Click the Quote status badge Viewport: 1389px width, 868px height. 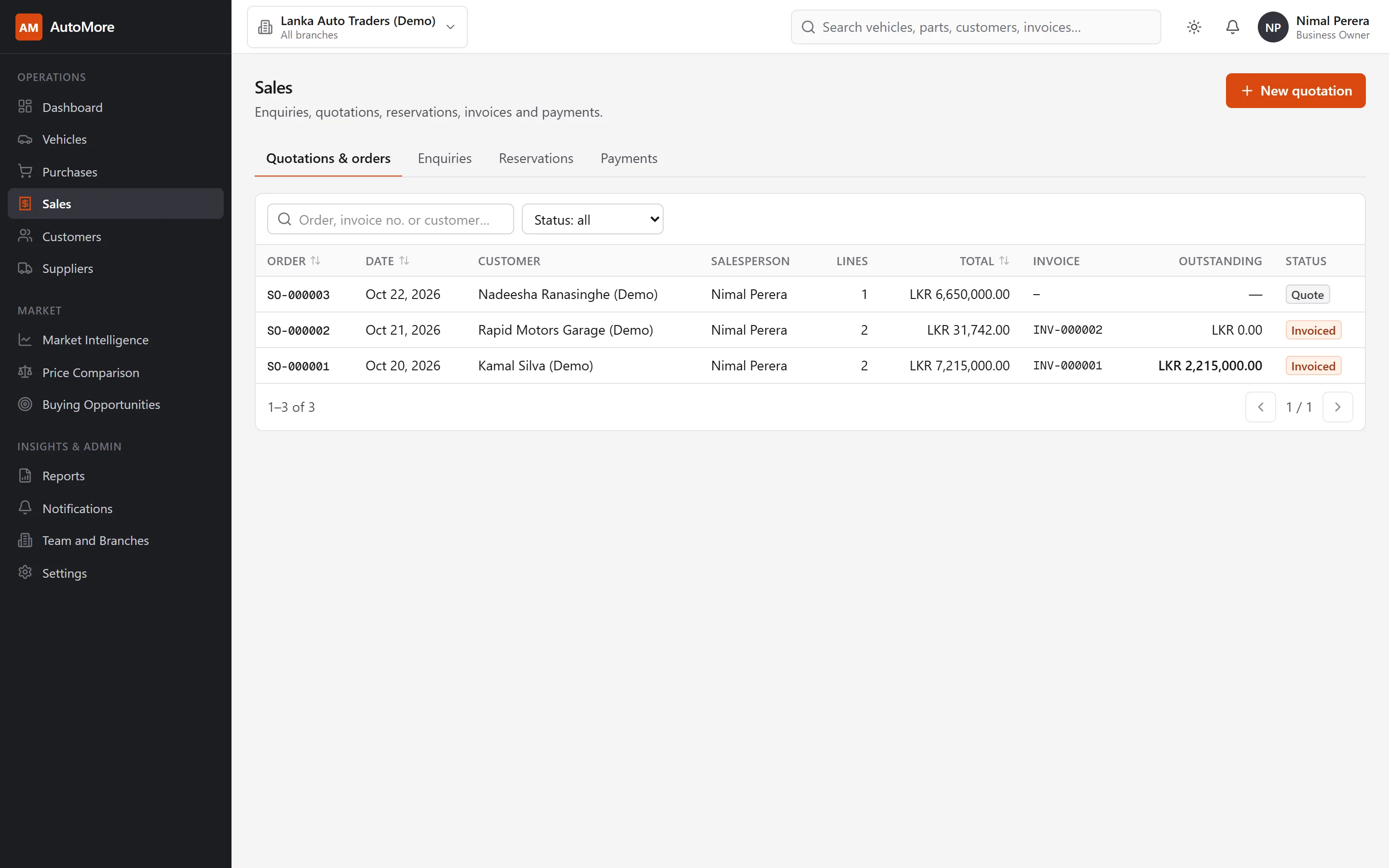(1307, 295)
